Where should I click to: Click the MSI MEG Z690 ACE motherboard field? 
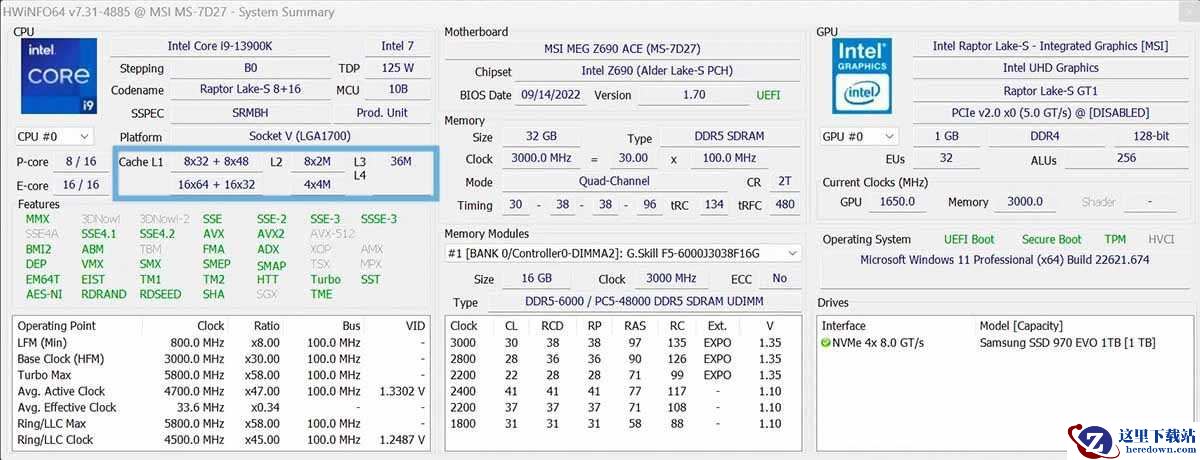(x=622, y=49)
